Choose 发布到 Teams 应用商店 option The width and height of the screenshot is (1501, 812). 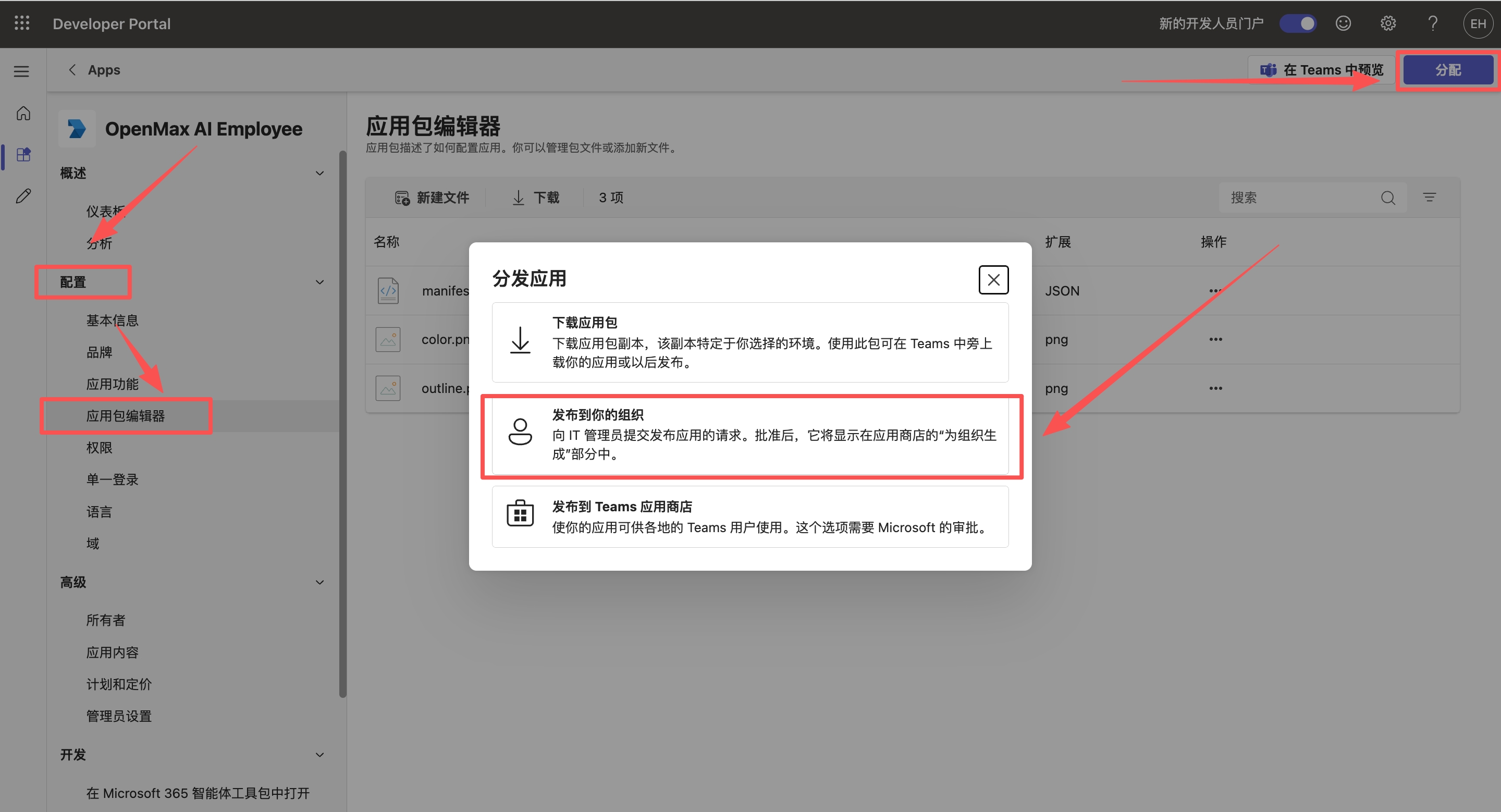pyautogui.click(x=750, y=516)
